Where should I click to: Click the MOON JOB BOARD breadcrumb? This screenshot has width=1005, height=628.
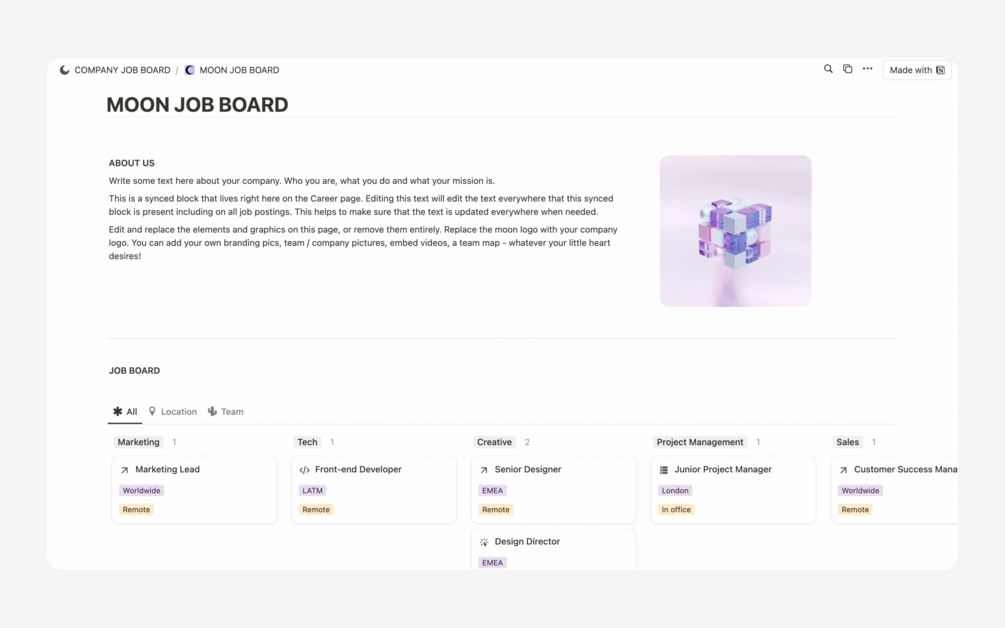(x=239, y=70)
